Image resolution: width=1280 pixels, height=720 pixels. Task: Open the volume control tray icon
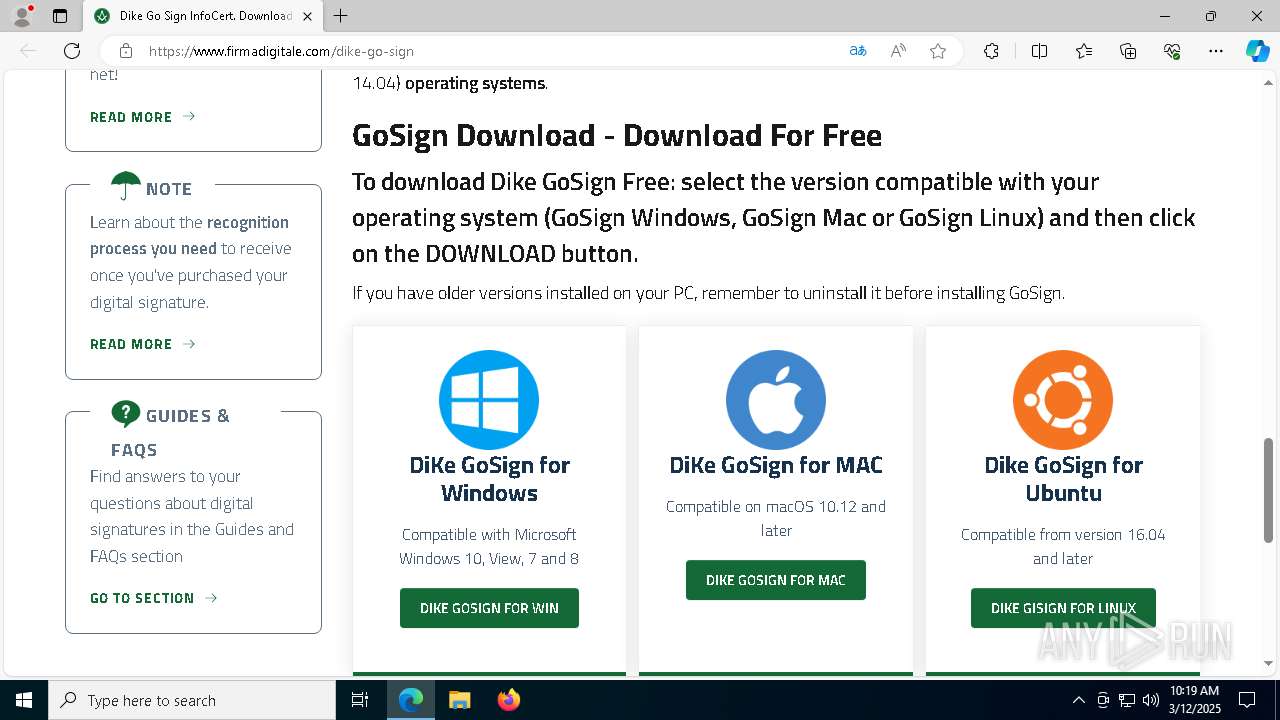1150,700
